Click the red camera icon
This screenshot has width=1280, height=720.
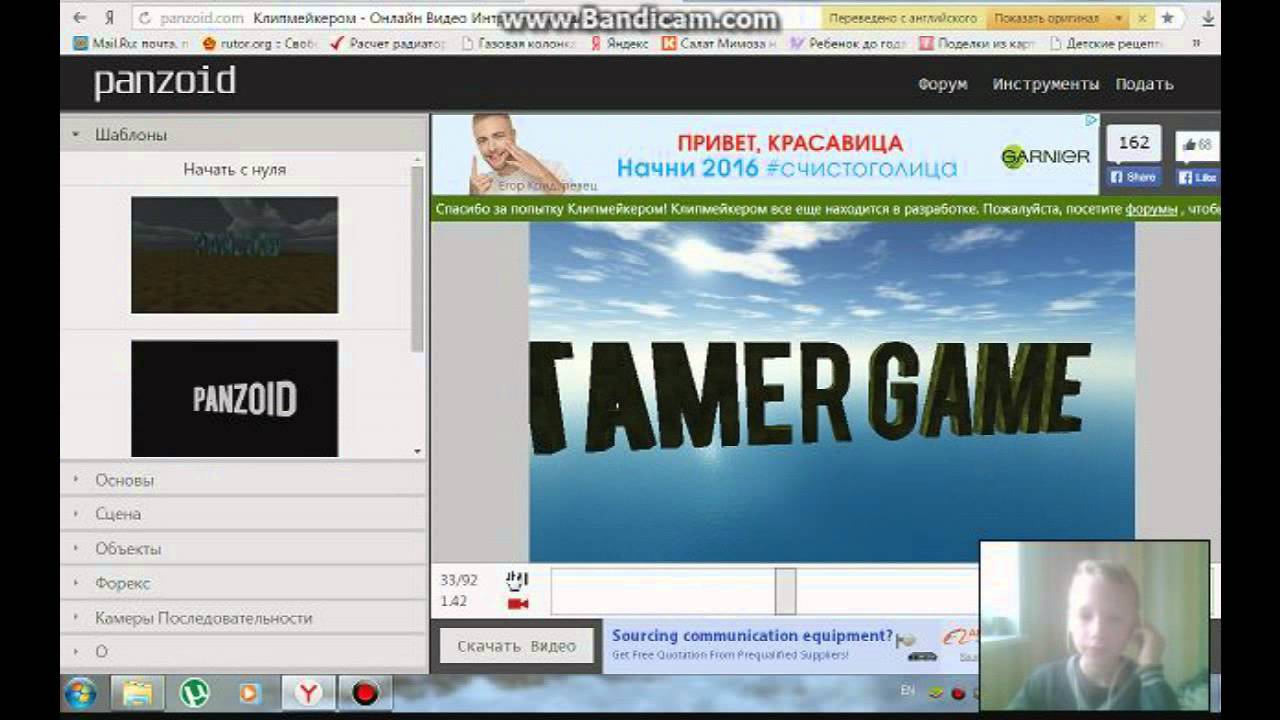click(x=517, y=603)
